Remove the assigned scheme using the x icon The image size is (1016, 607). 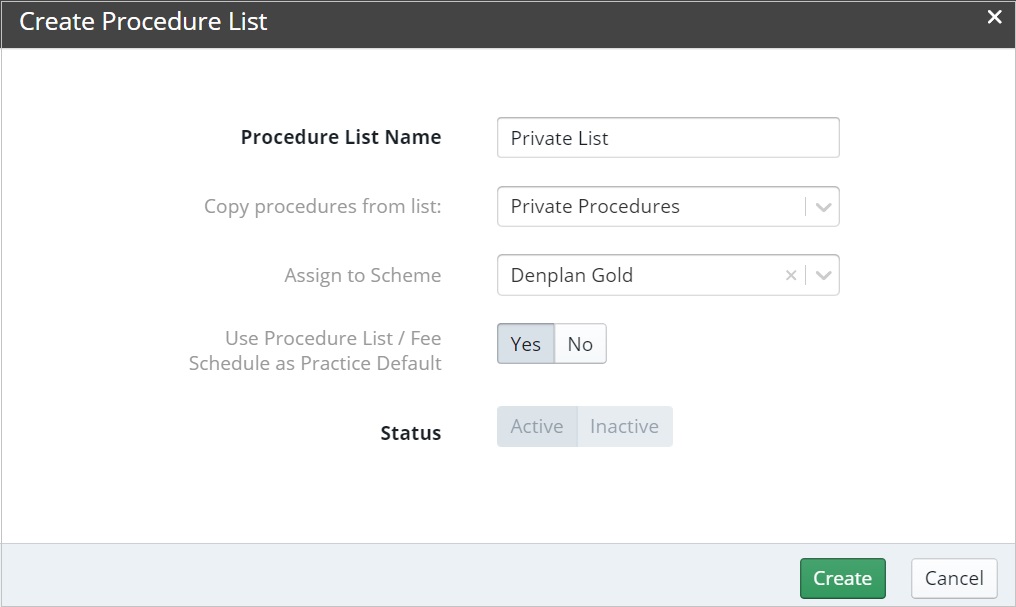pyautogui.click(x=790, y=275)
